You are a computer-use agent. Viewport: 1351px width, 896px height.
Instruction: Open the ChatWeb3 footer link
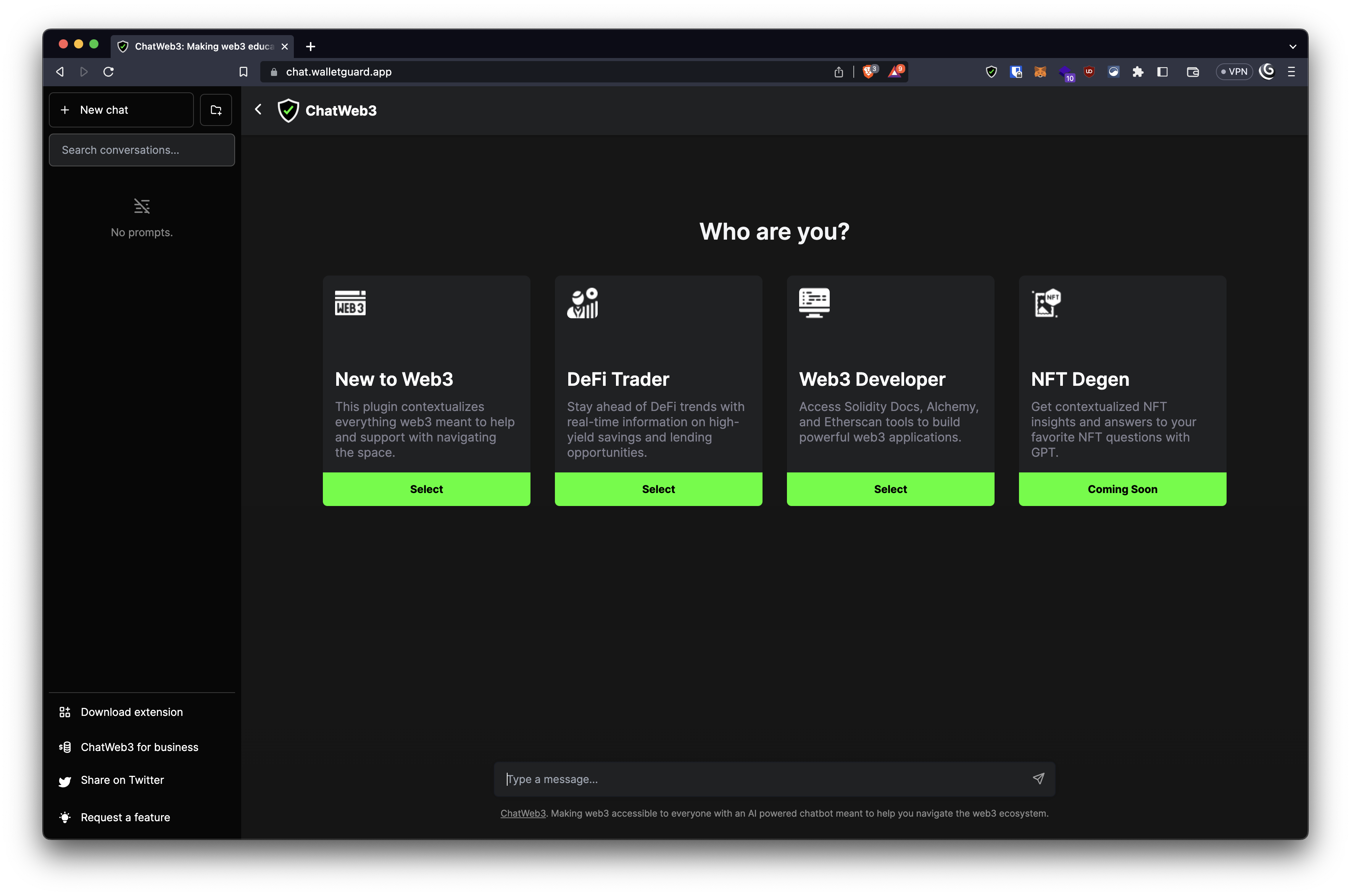coord(523,813)
